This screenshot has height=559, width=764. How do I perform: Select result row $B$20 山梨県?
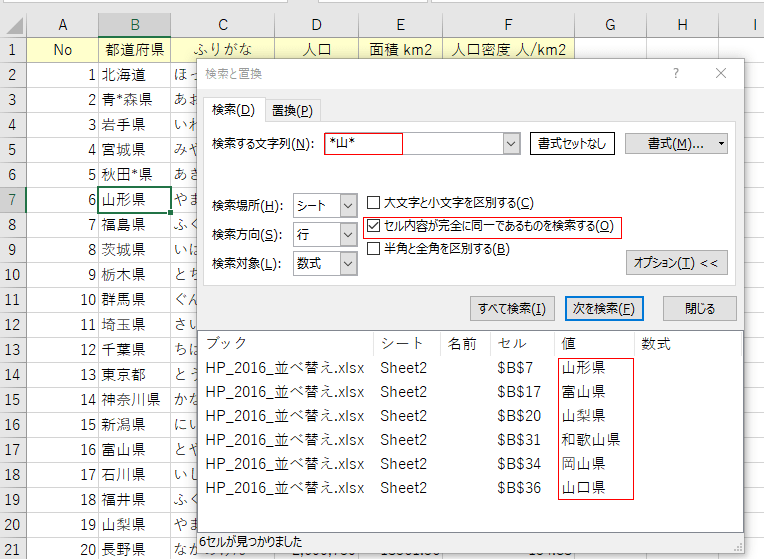pyautogui.click(x=470, y=416)
